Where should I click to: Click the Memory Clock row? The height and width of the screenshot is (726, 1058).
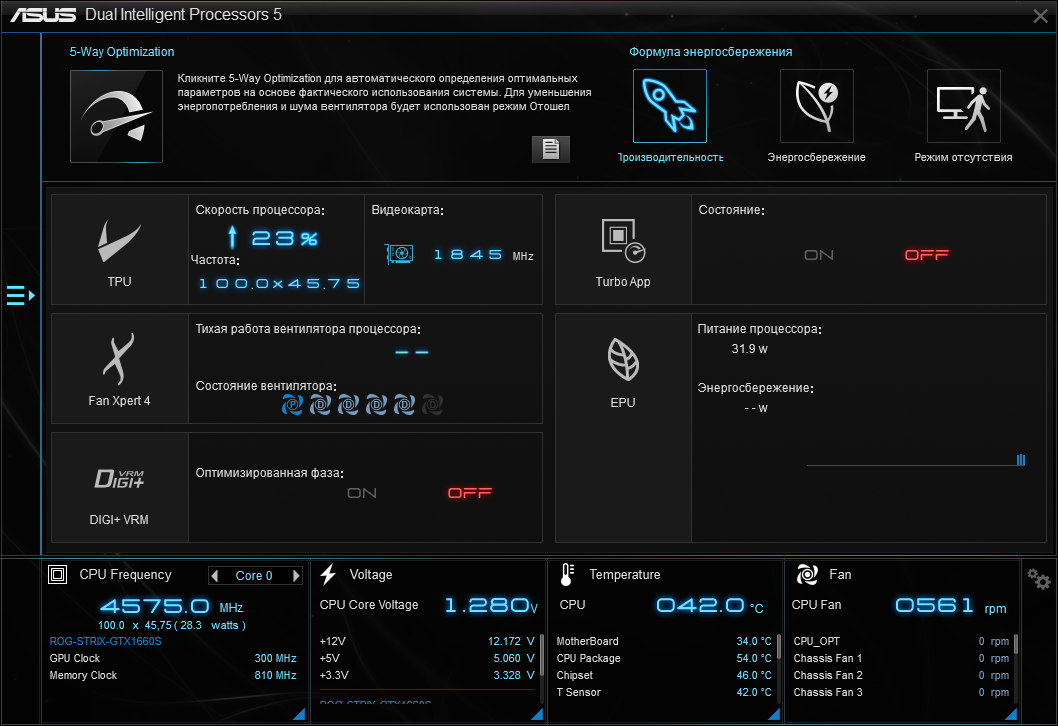(173, 675)
